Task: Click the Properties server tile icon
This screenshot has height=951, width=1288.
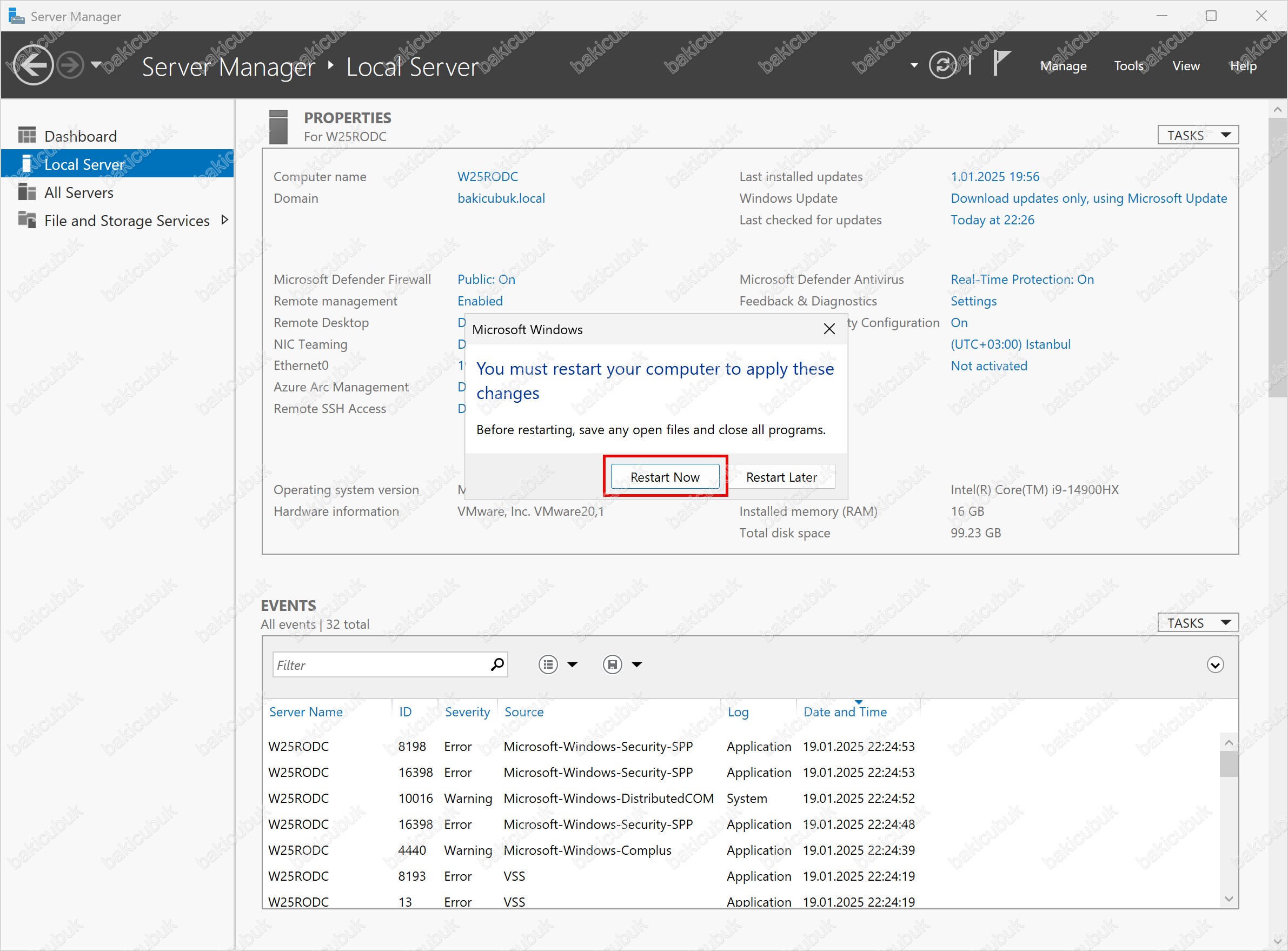Action: pos(278,127)
